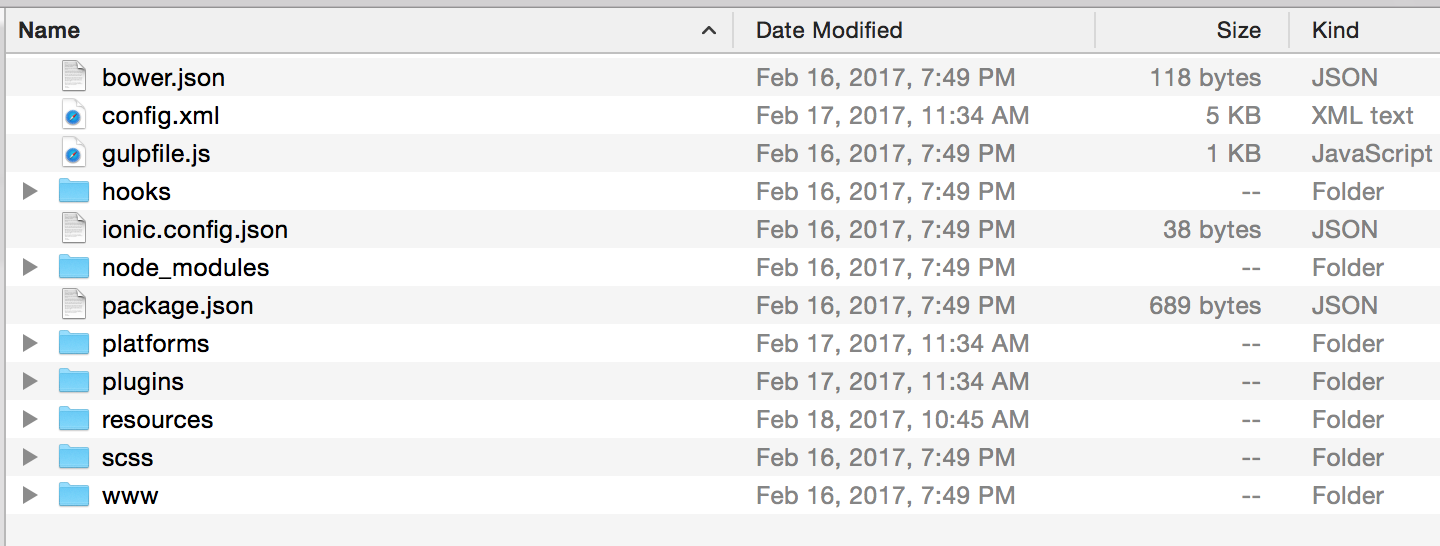Click the config.xml file icon
Image resolution: width=1440 pixels, height=546 pixels.
pyautogui.click(x=74, y=116)
